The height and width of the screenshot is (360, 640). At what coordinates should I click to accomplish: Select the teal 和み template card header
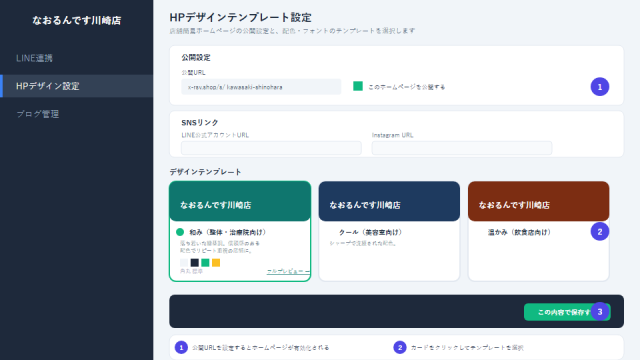tap(240, 201)
